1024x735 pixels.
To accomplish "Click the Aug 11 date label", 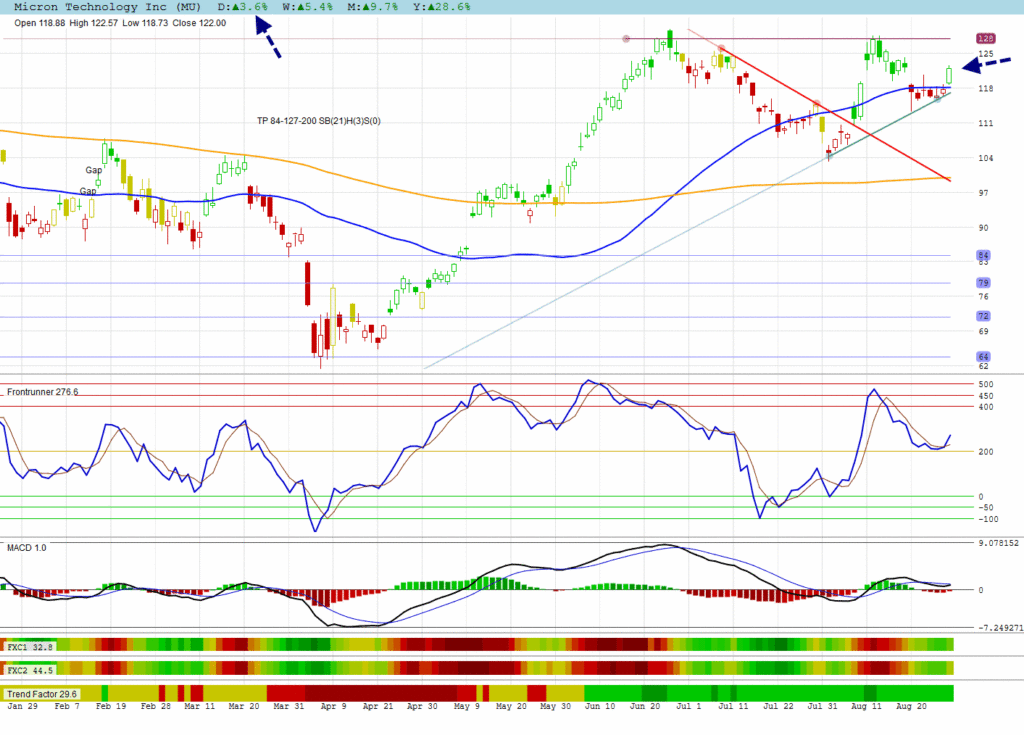I will tap(866, 706).
